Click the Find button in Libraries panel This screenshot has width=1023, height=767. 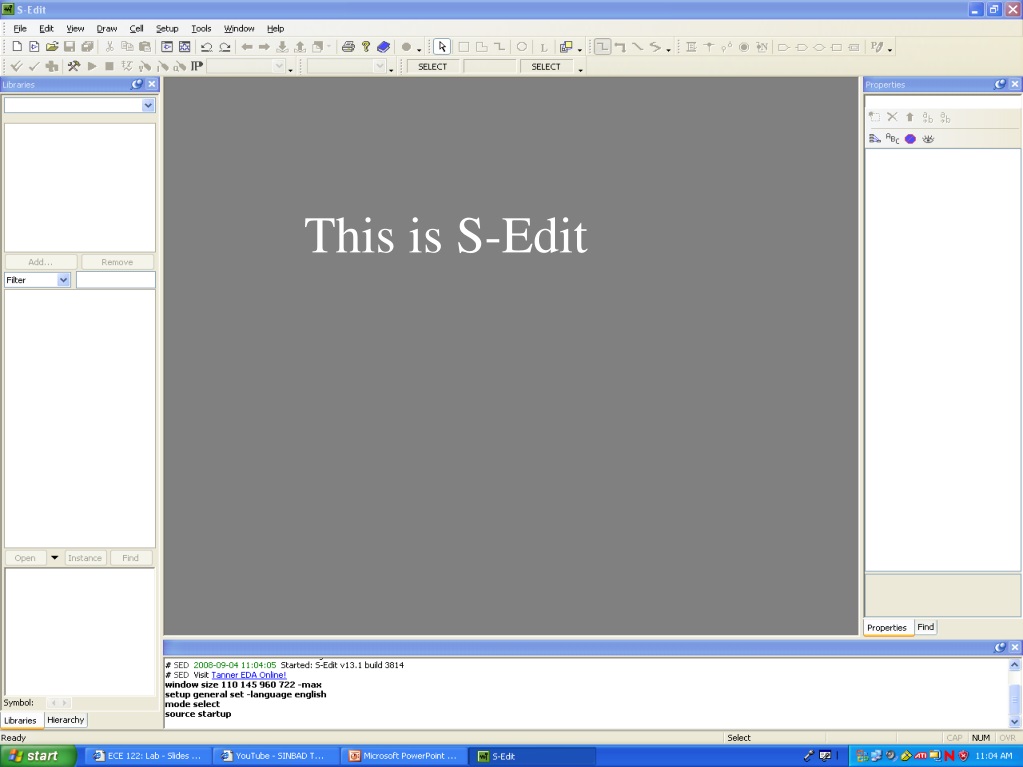pos(130,558)
